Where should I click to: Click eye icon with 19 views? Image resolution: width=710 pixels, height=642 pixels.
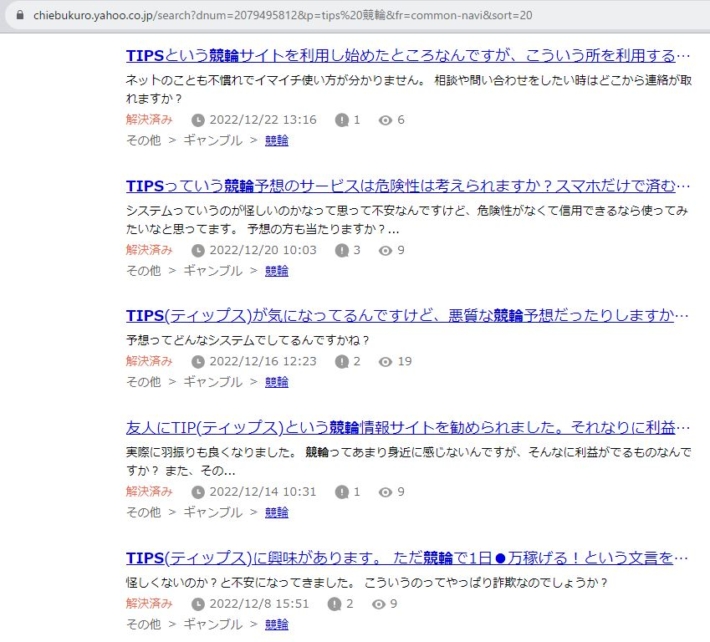[385, 362]
